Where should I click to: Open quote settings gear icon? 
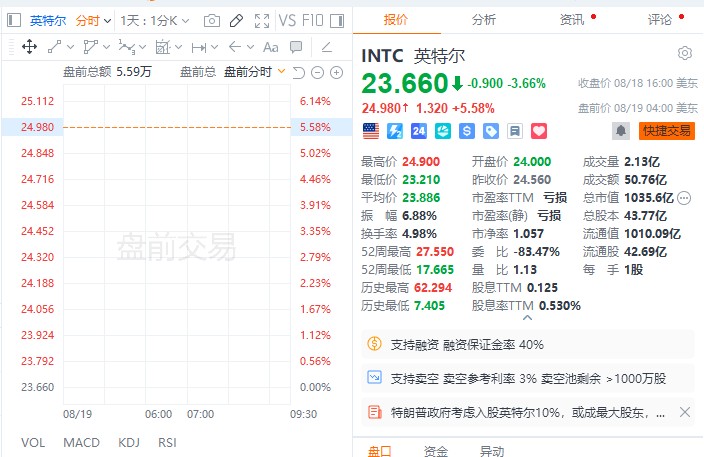[685, 53]
